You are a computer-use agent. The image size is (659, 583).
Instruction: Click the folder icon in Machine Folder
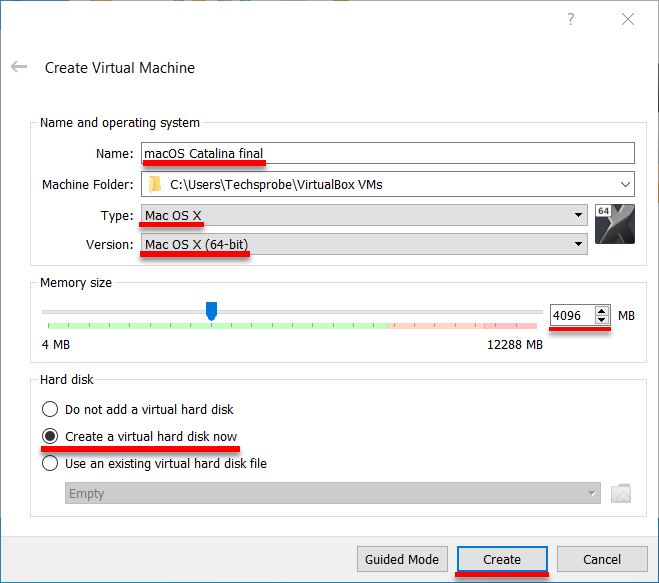(x=155, y=184)
